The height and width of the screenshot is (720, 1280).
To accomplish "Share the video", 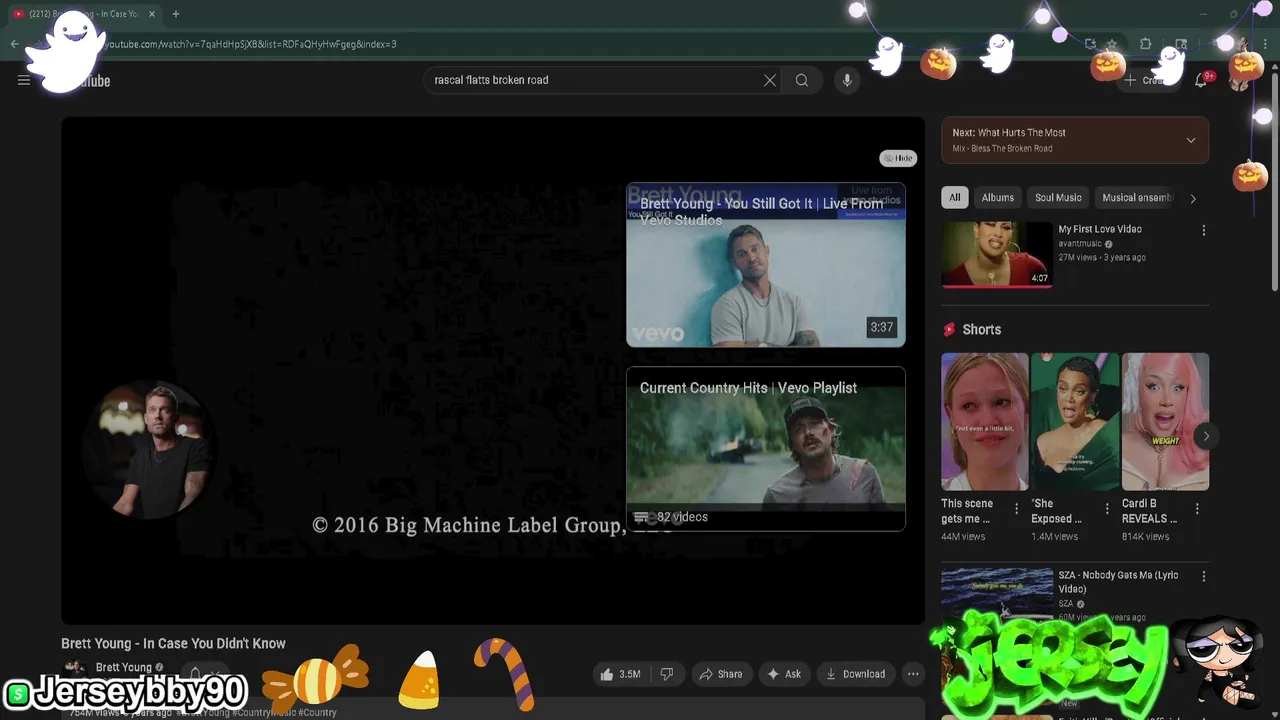I will tap(720, 674).
